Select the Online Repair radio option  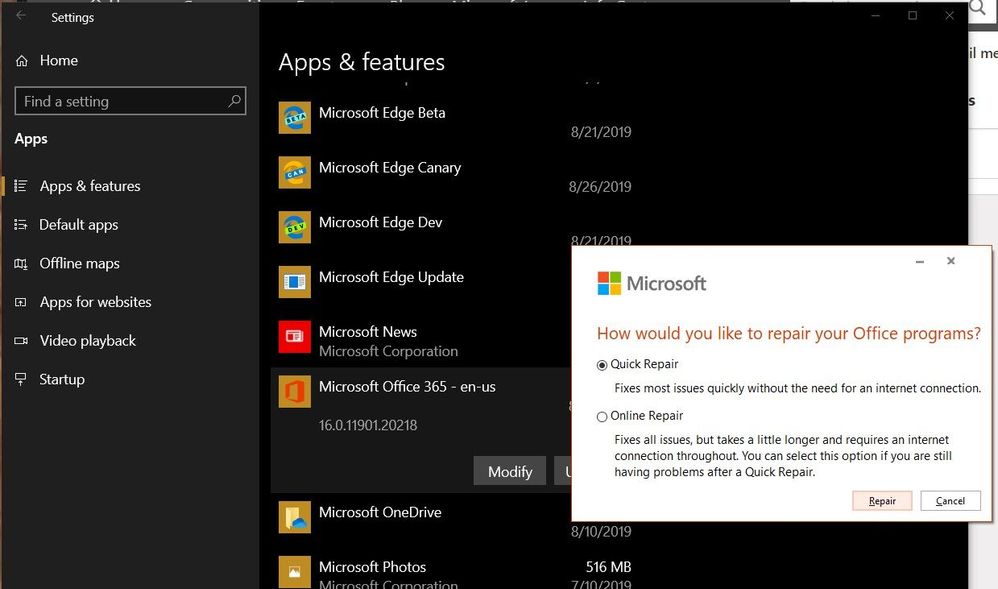click(x=601, y=417)
